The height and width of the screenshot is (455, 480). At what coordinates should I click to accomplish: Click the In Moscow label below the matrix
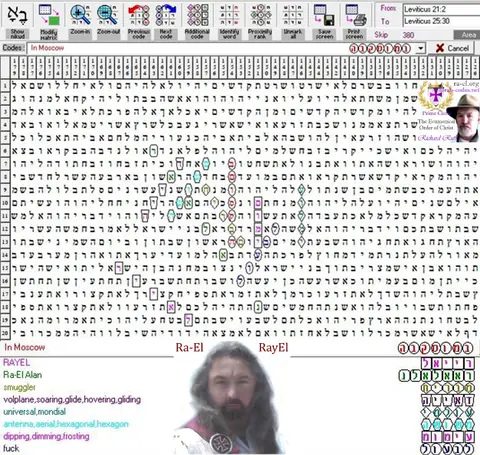click(x=25, y=347)
